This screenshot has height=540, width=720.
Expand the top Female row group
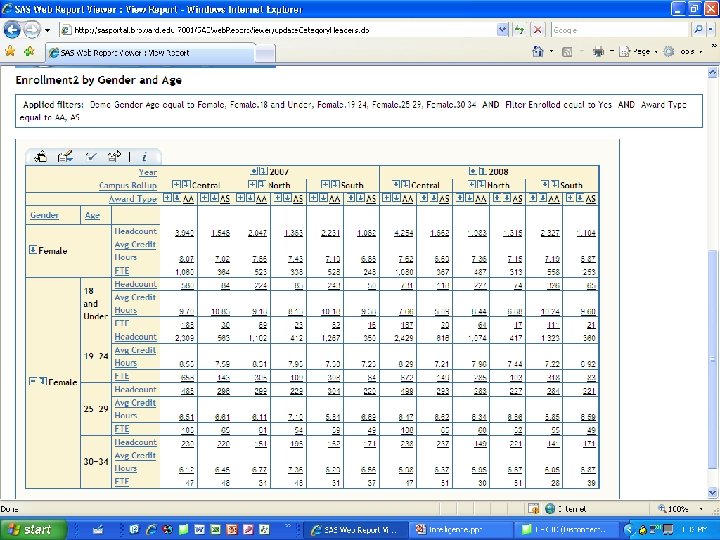click(x=32, y=250)
